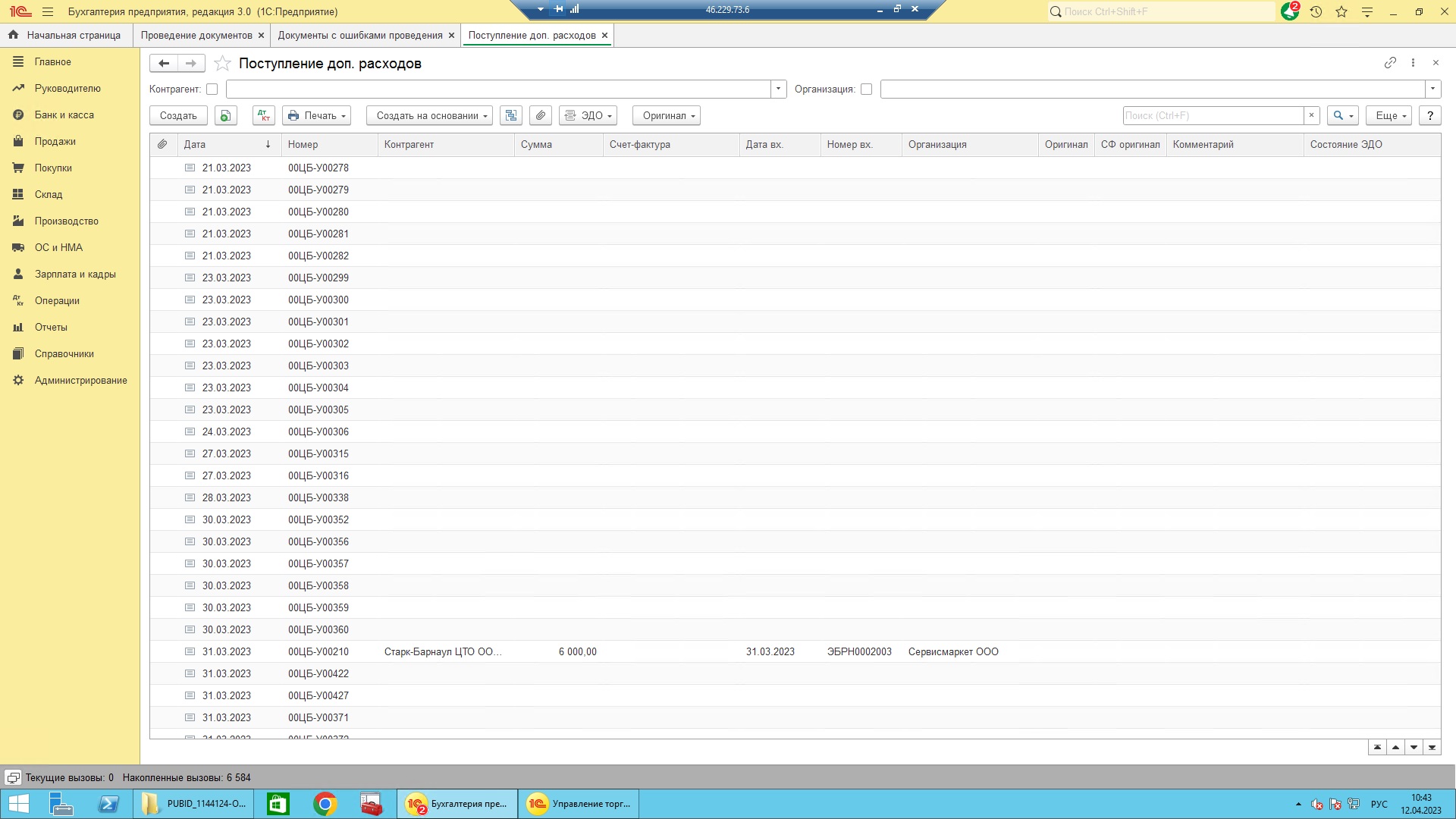Open Windows Start menu
Screen dimensions: 1456x819
coord(18,804)
